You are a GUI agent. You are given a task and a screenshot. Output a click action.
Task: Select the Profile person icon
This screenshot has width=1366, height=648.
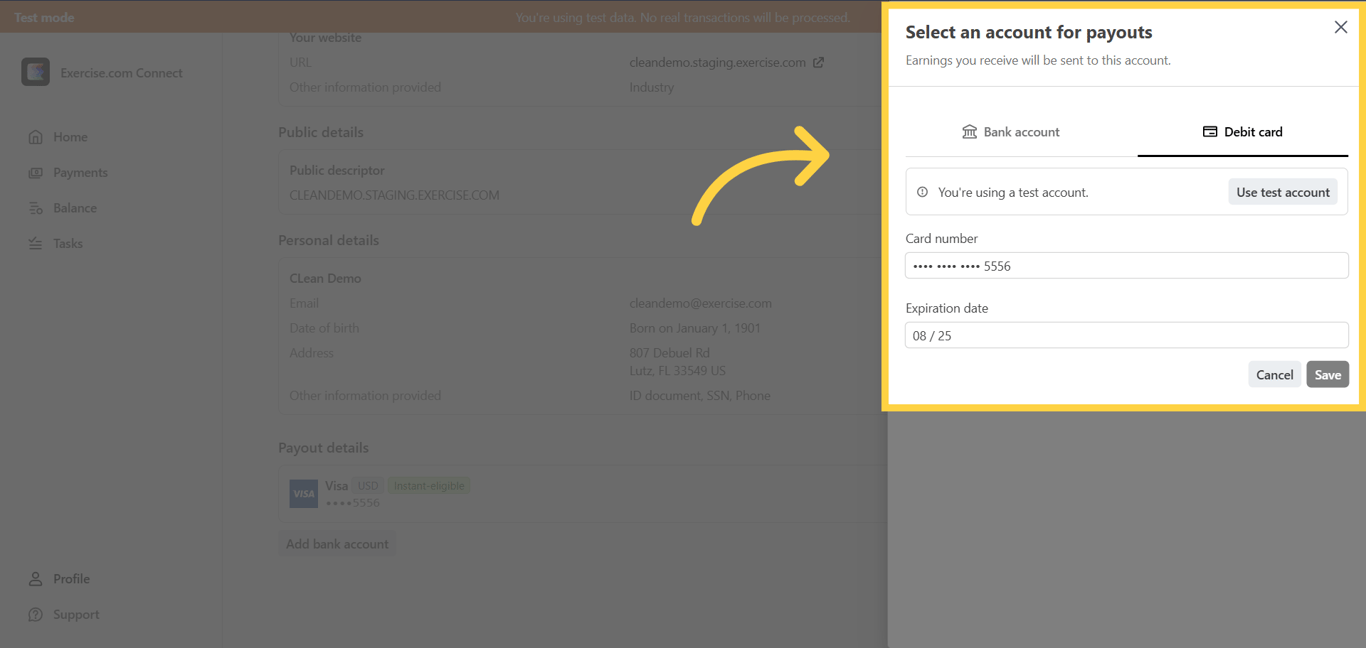[x=35, y=578]
